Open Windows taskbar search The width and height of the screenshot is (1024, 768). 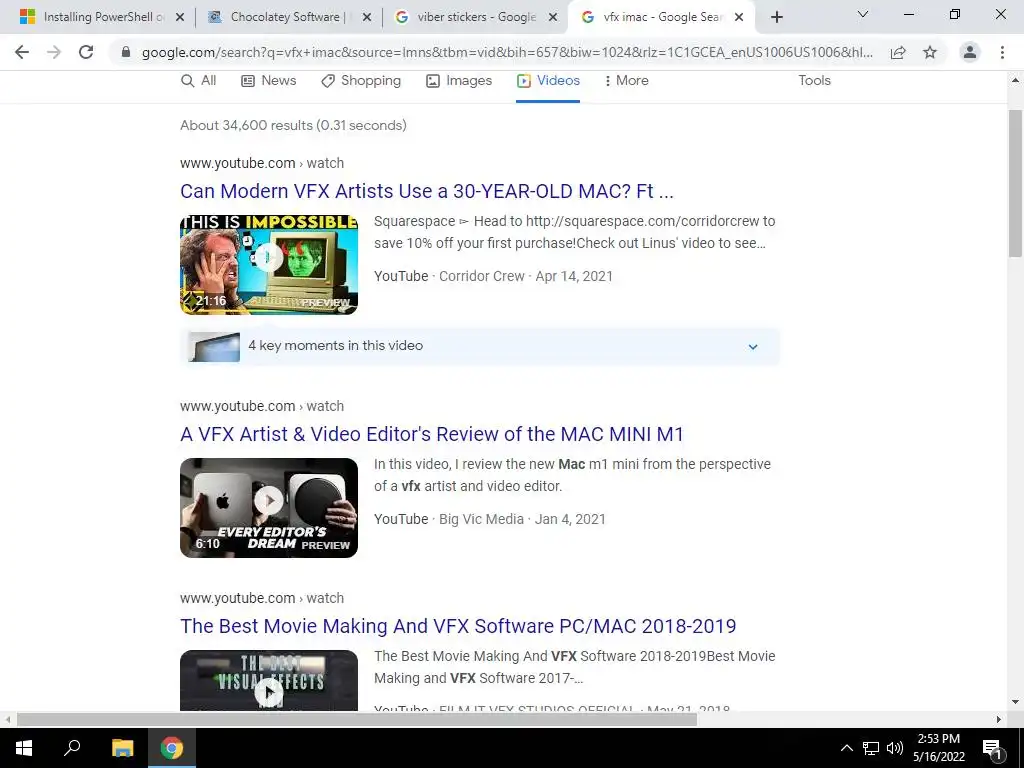(x=72, y=748)
